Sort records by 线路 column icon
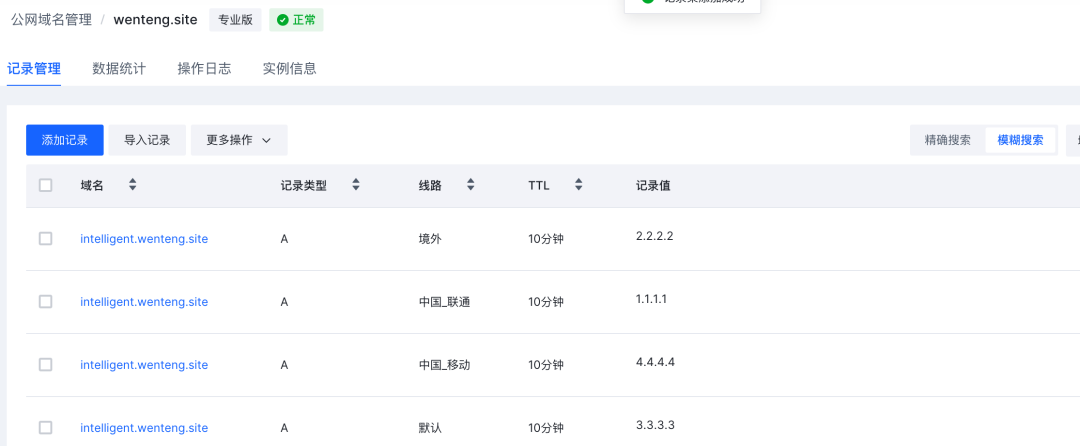This screenshot has height=446, width=1080. click(470, 185)
